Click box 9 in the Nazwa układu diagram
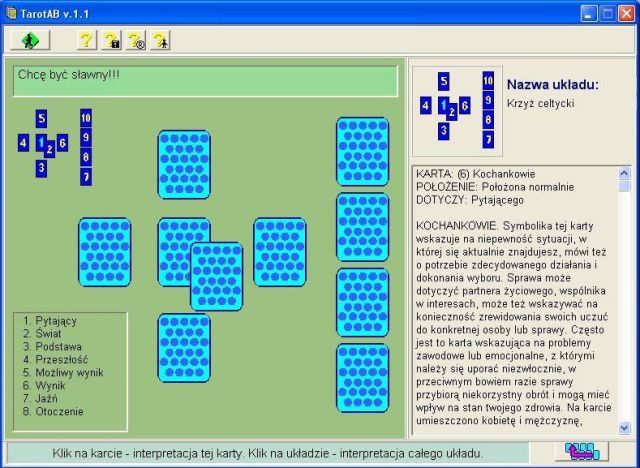Image resolution: width=640 pixels, height=468 pixels. coord(488,100)
